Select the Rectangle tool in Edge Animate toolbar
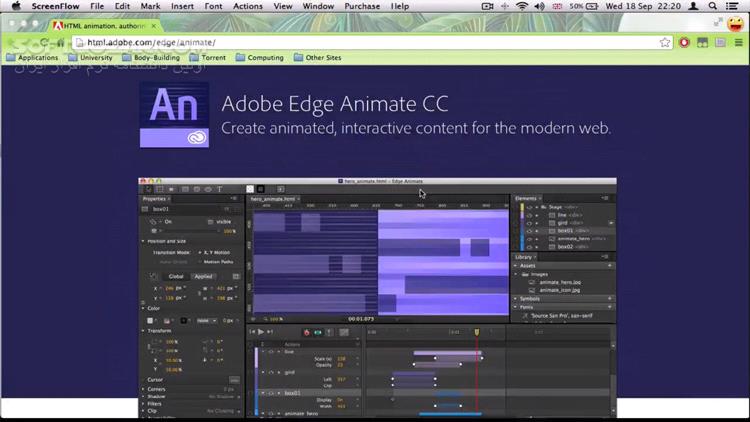750x422 pixels. pyautogui.click(x=185, y=189)
